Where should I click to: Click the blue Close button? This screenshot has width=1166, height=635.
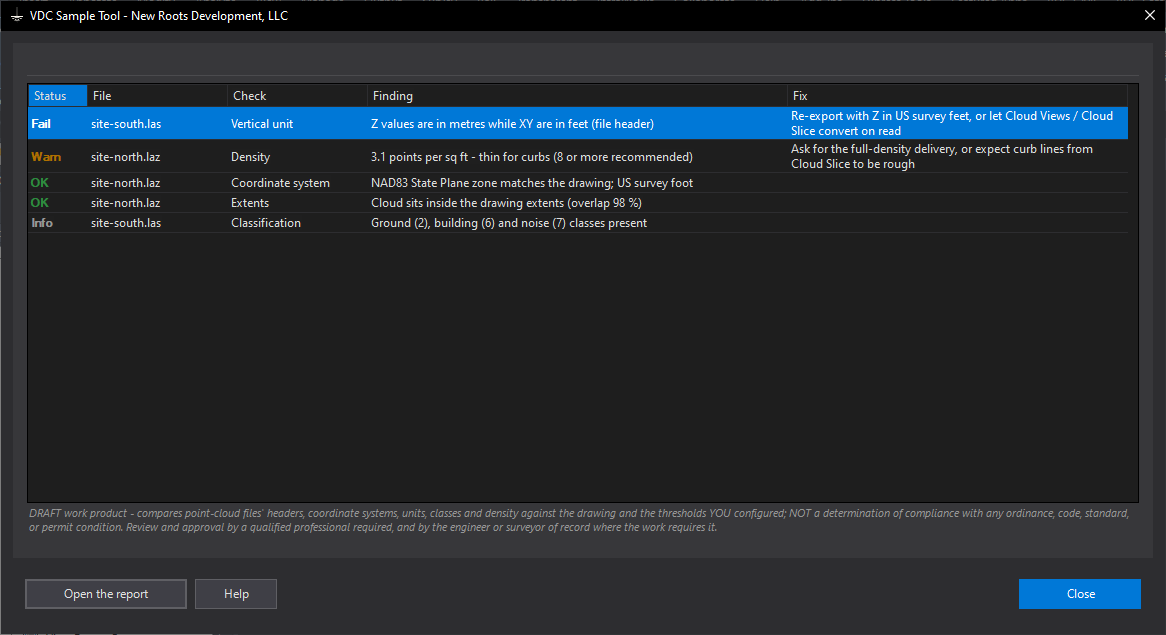point(1080,593)
